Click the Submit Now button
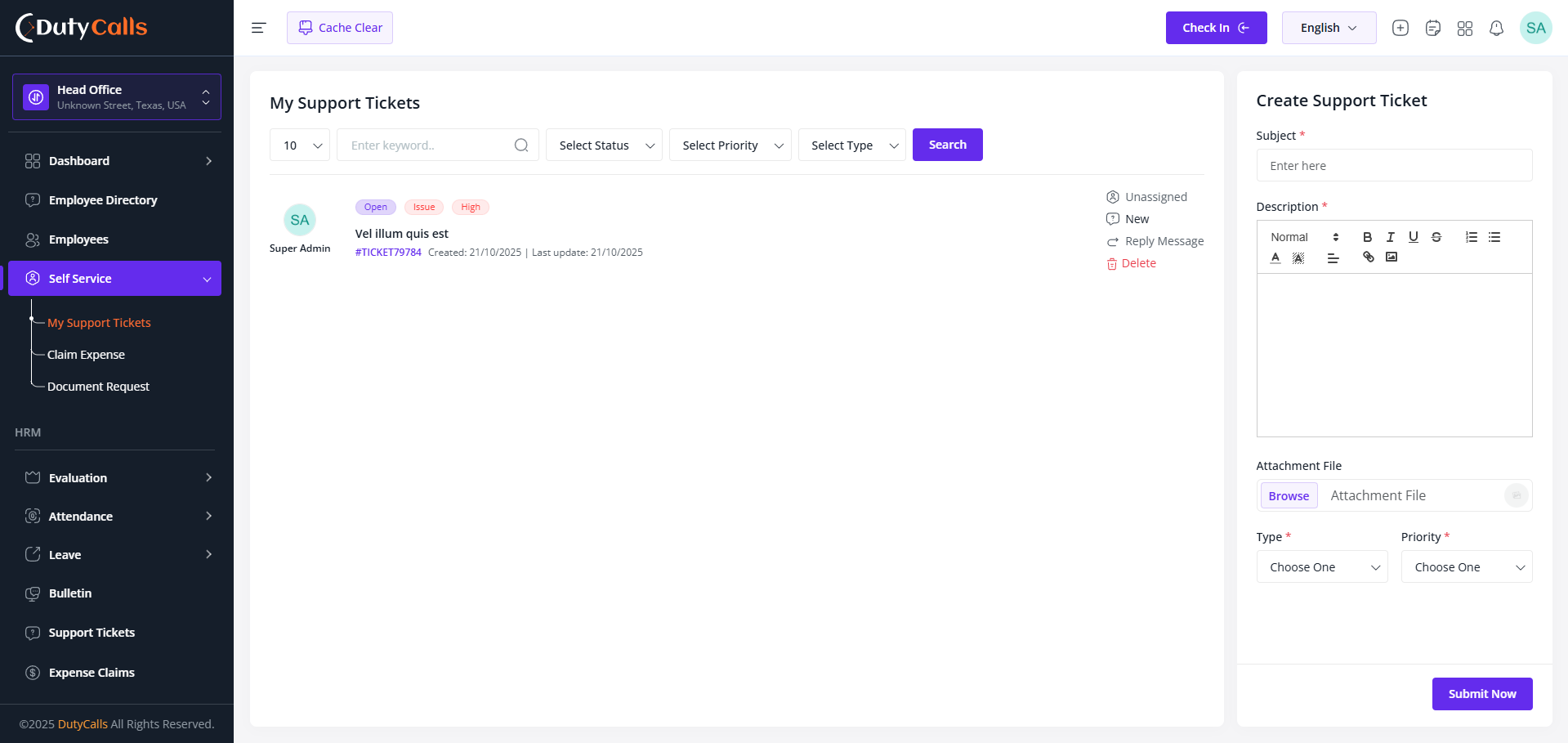 click(1481, 694)
